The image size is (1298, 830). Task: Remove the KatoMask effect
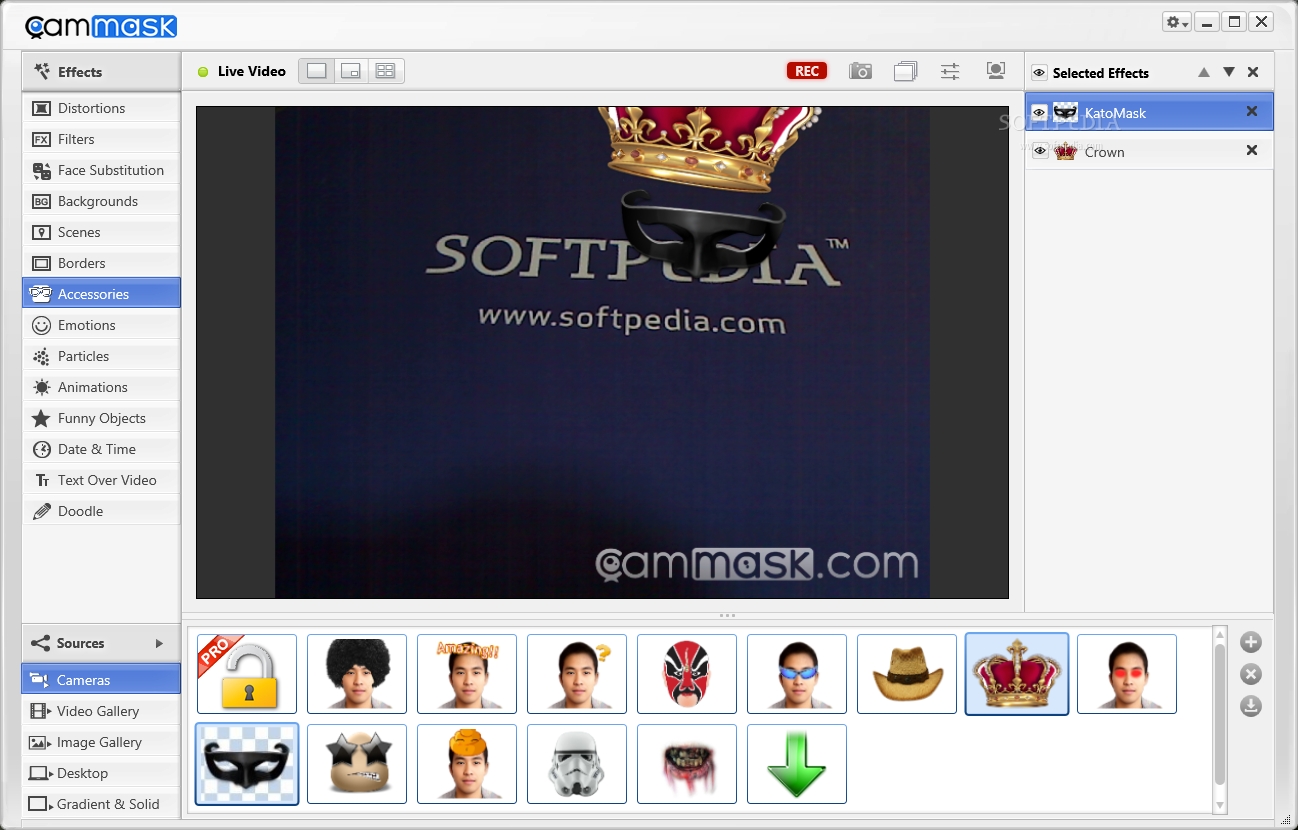[x=1252, y=111]
